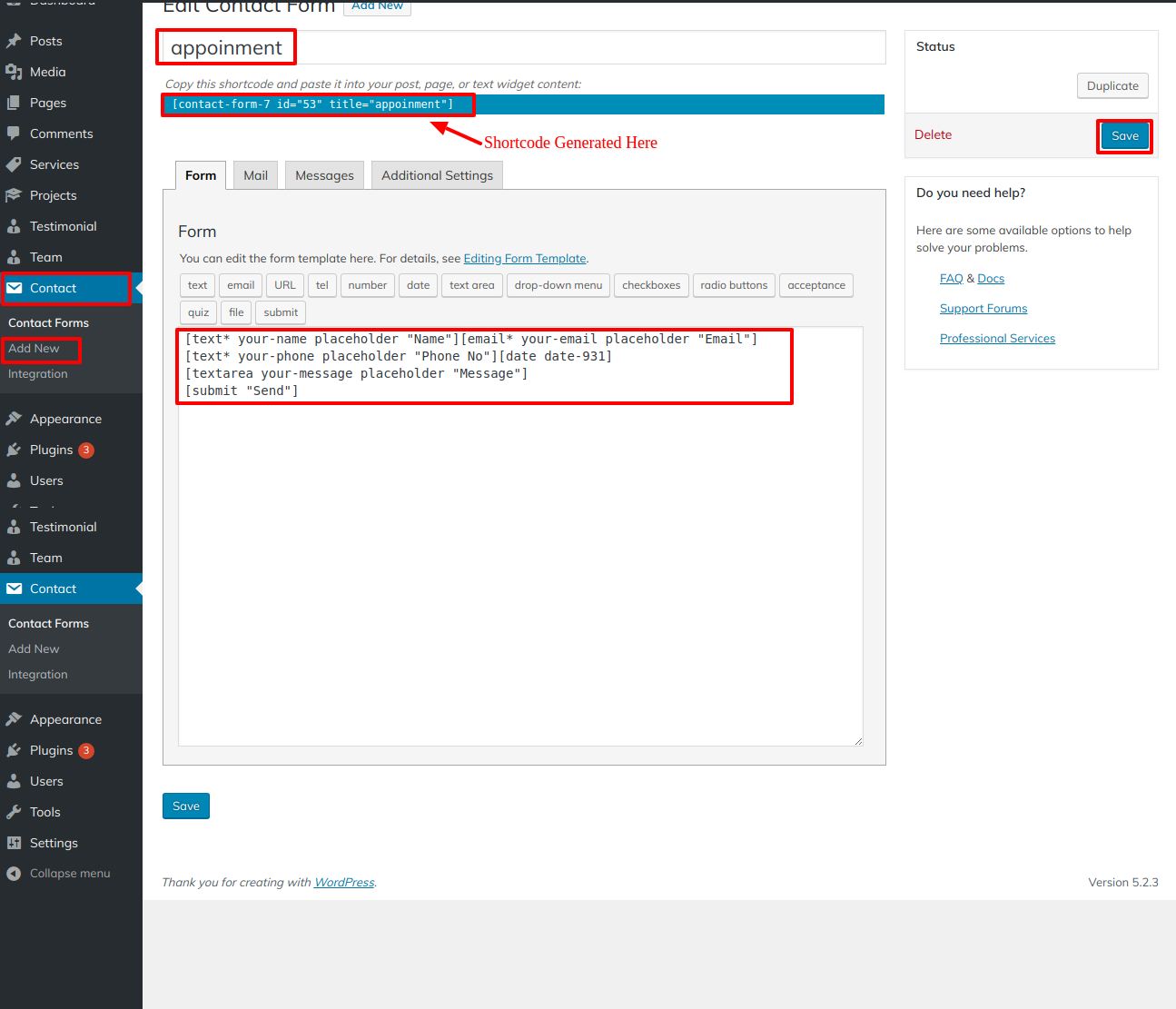Screen dimensions: 1176x1009
Task: Insert a drop-down menu tag
Action: click(x=558, y=285)
